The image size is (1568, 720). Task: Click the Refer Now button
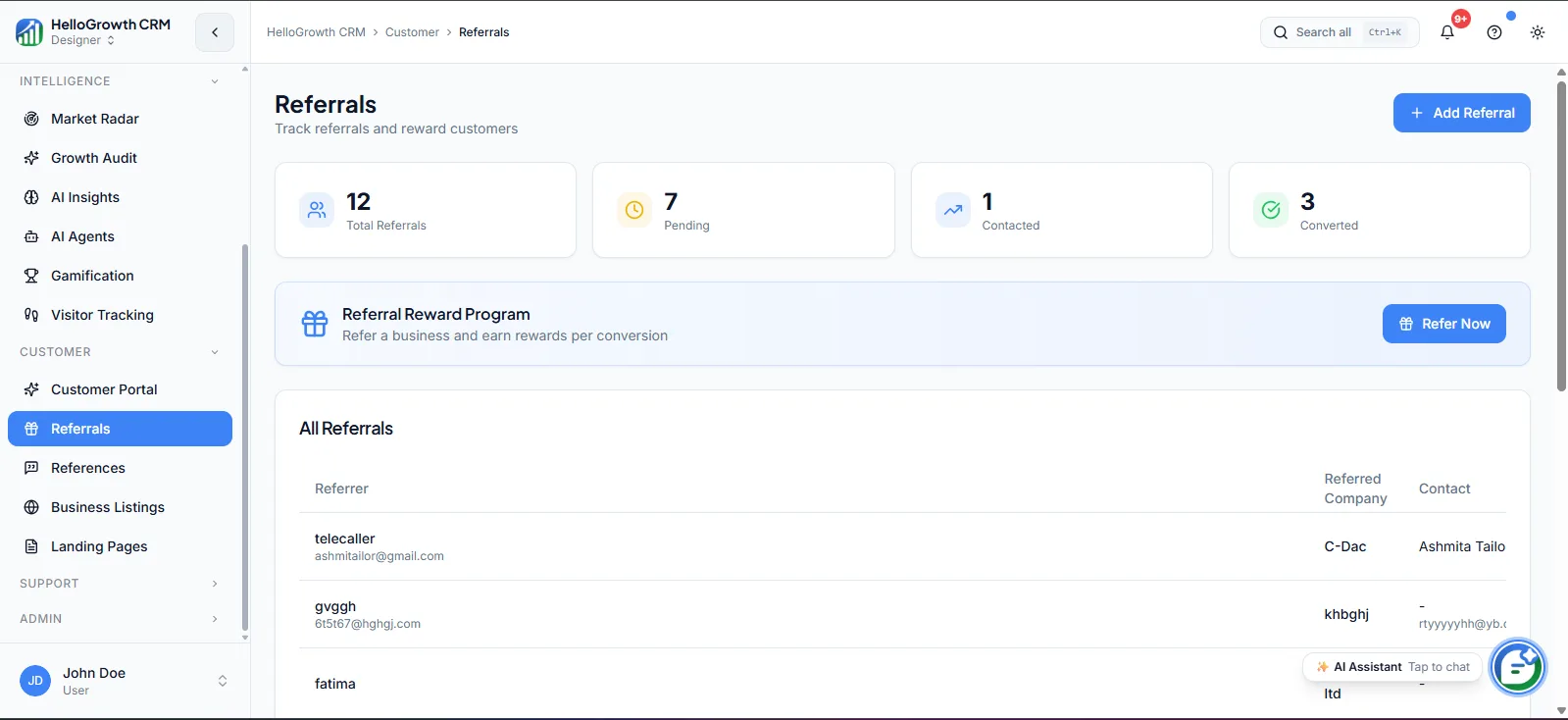(1443, 324)
